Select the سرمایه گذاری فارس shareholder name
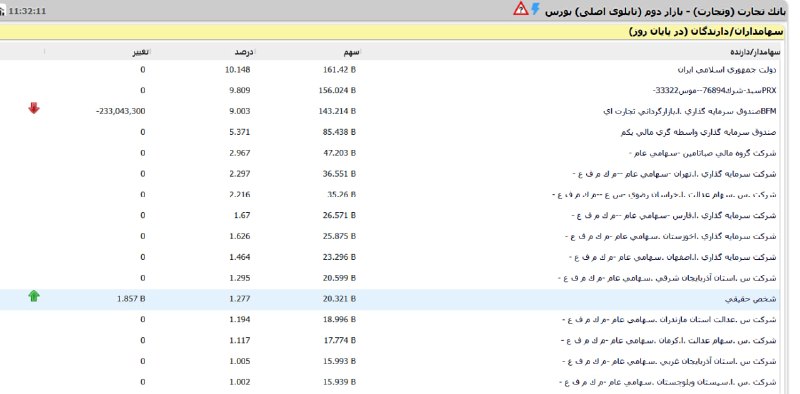800x394 pixels. pos(674,216)
